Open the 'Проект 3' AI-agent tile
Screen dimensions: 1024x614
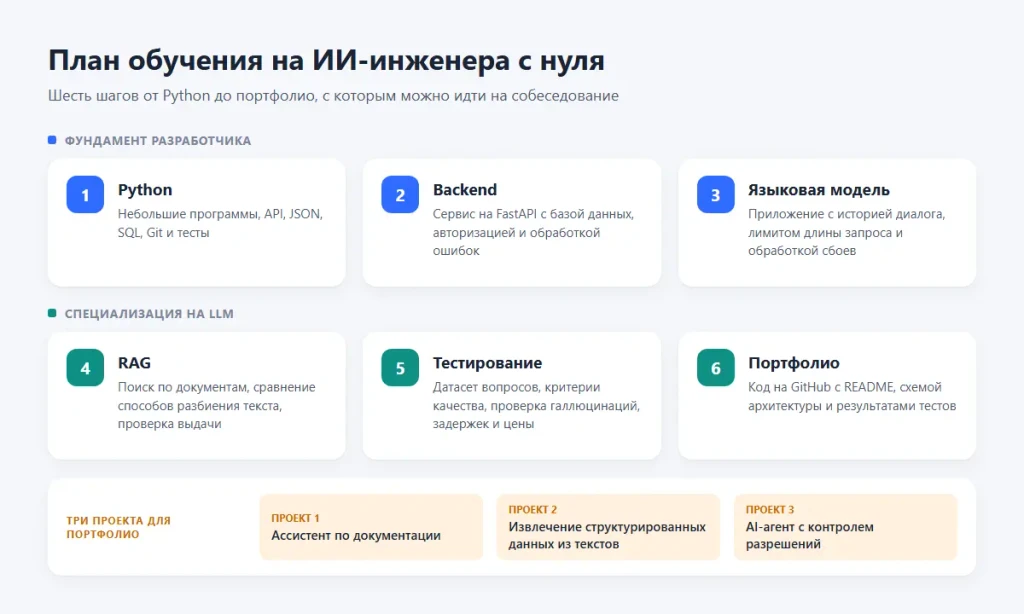(845, 527)
